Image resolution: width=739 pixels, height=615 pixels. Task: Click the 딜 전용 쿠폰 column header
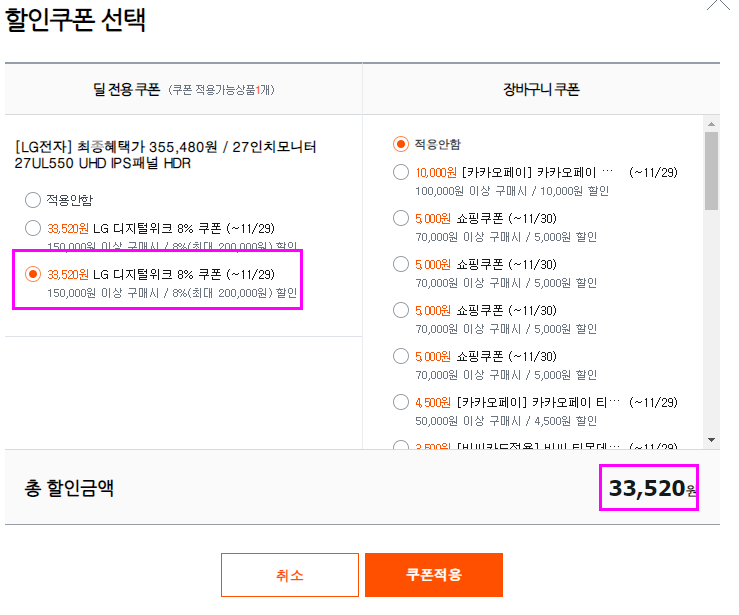183,89
